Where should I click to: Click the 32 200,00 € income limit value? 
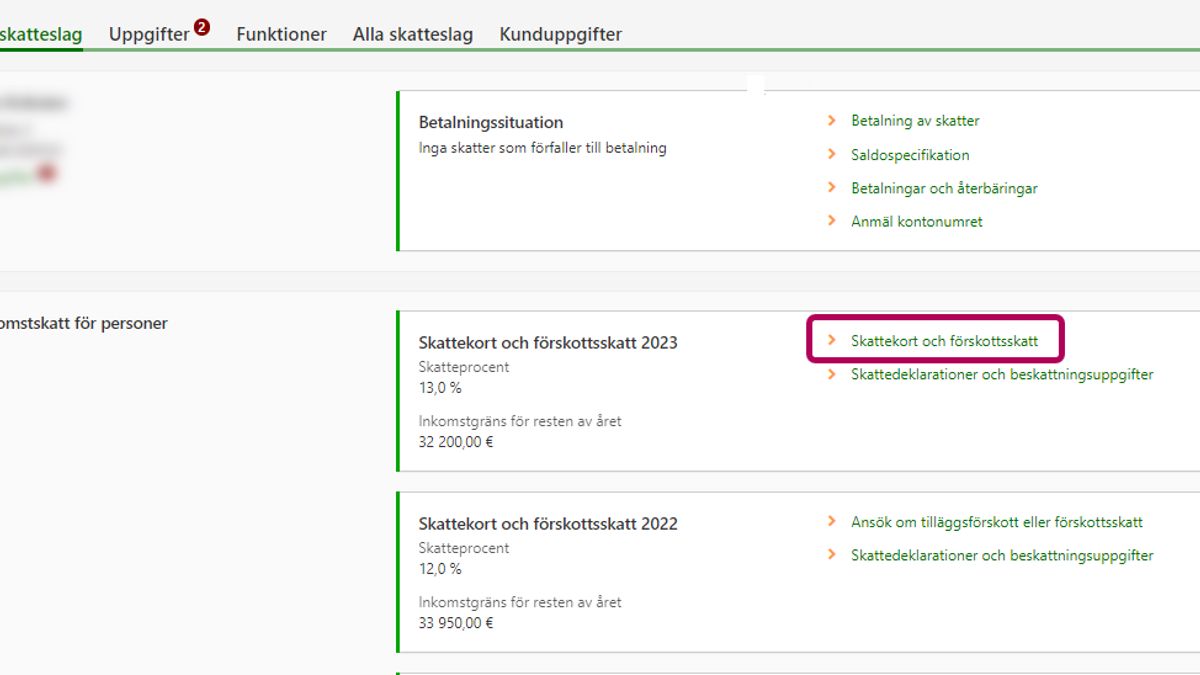point(456,441)
